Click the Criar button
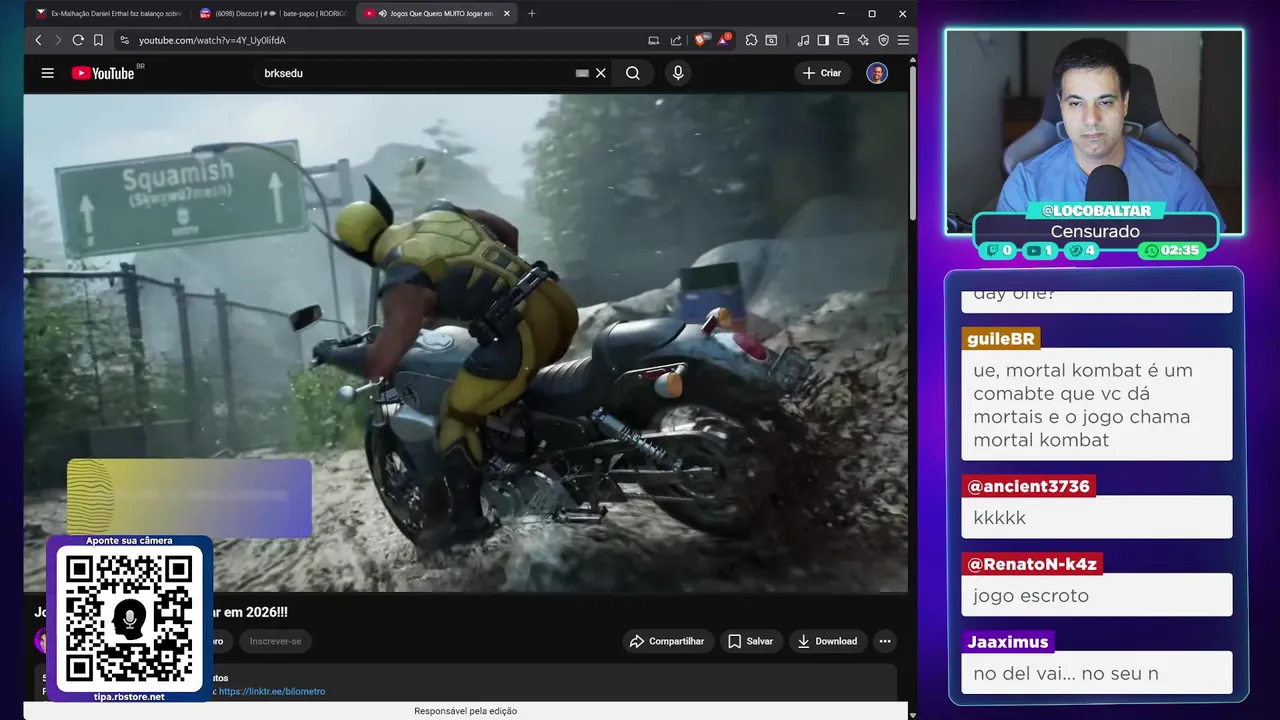Viewport: 1280px width, 720px height. (823, 73)
